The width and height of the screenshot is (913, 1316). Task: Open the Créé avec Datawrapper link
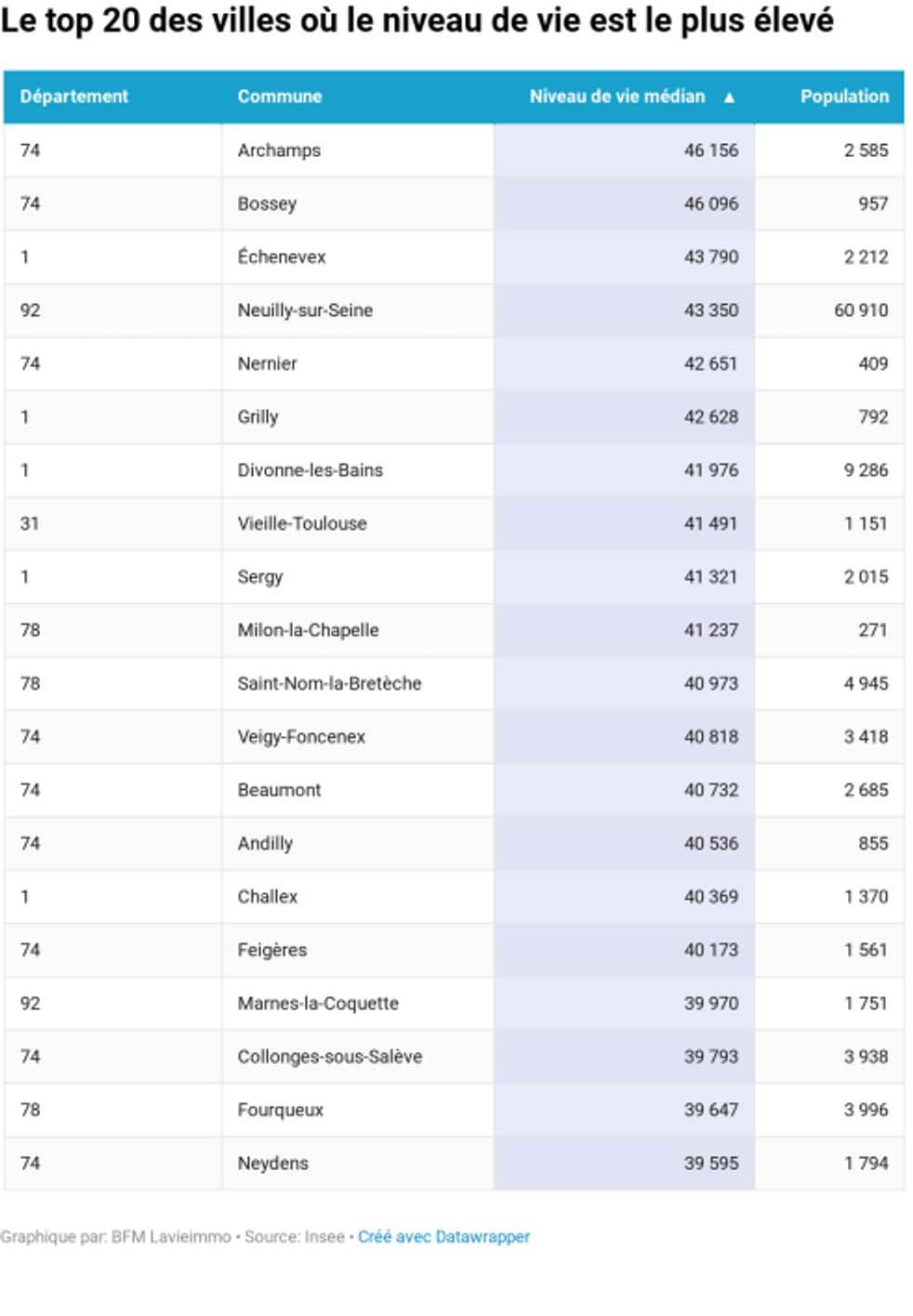pyautogui.click(x=443, y=1237)
